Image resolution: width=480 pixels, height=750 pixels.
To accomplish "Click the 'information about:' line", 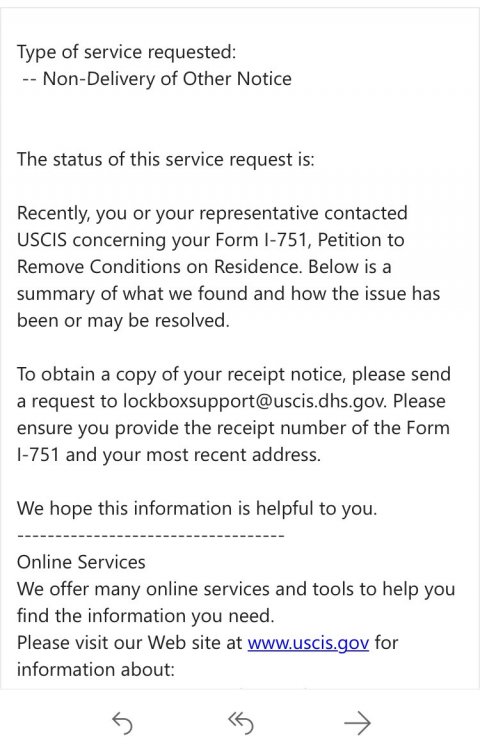I will pyautogui.click(x=96, y=669).
